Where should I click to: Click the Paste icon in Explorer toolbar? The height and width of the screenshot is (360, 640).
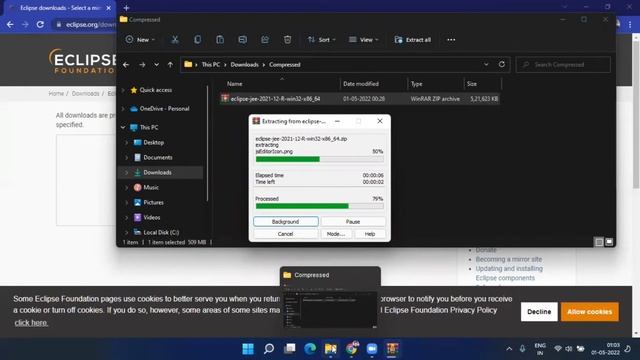(x=220, y=40)
